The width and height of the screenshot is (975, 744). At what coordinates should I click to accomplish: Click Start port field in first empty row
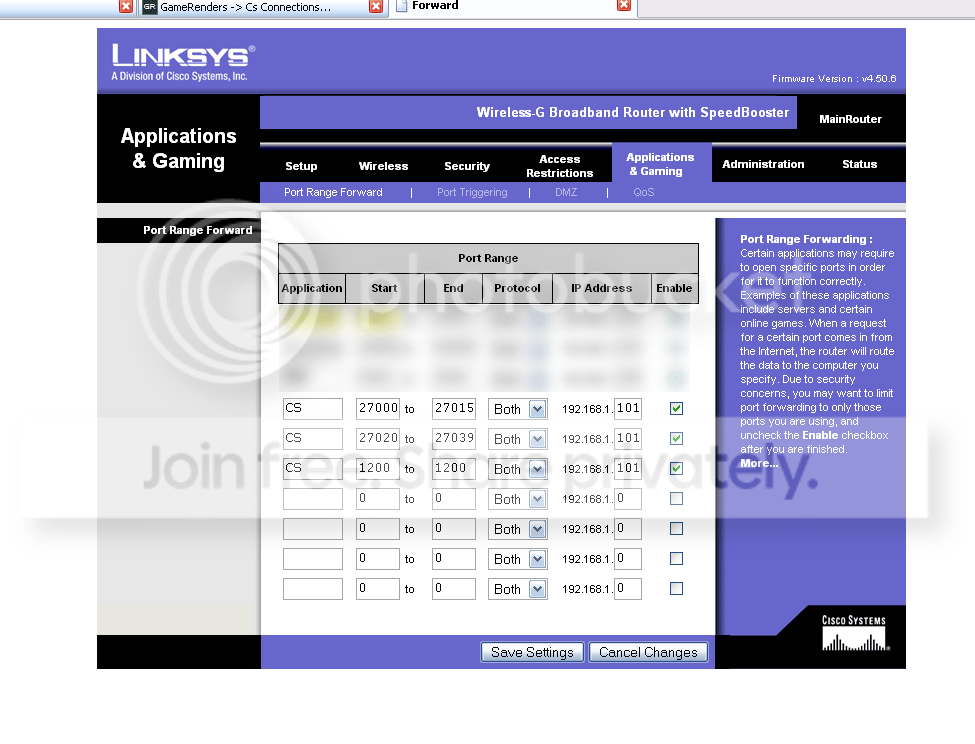tap(378, 498)
